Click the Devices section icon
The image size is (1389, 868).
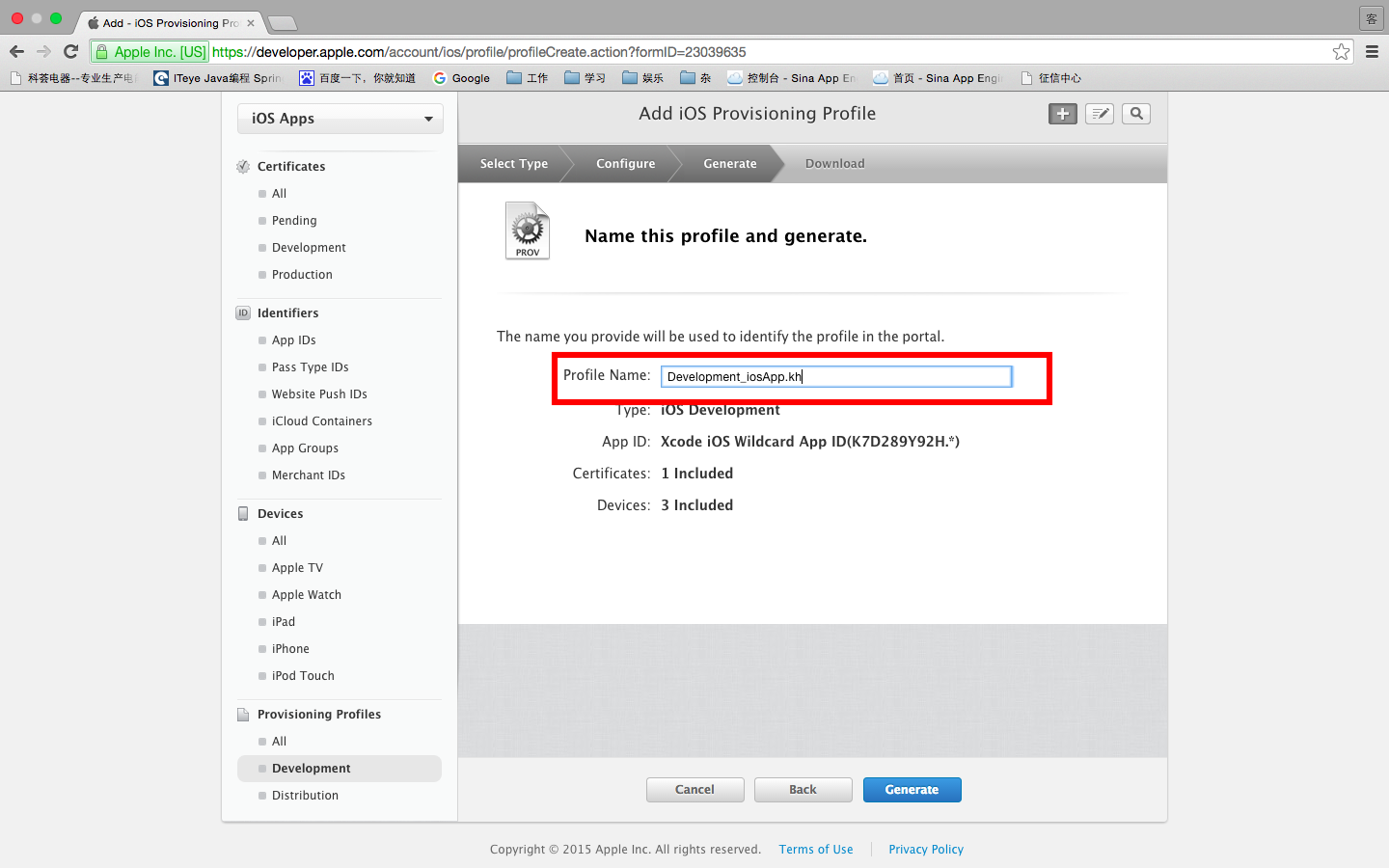tap(243, 514)
